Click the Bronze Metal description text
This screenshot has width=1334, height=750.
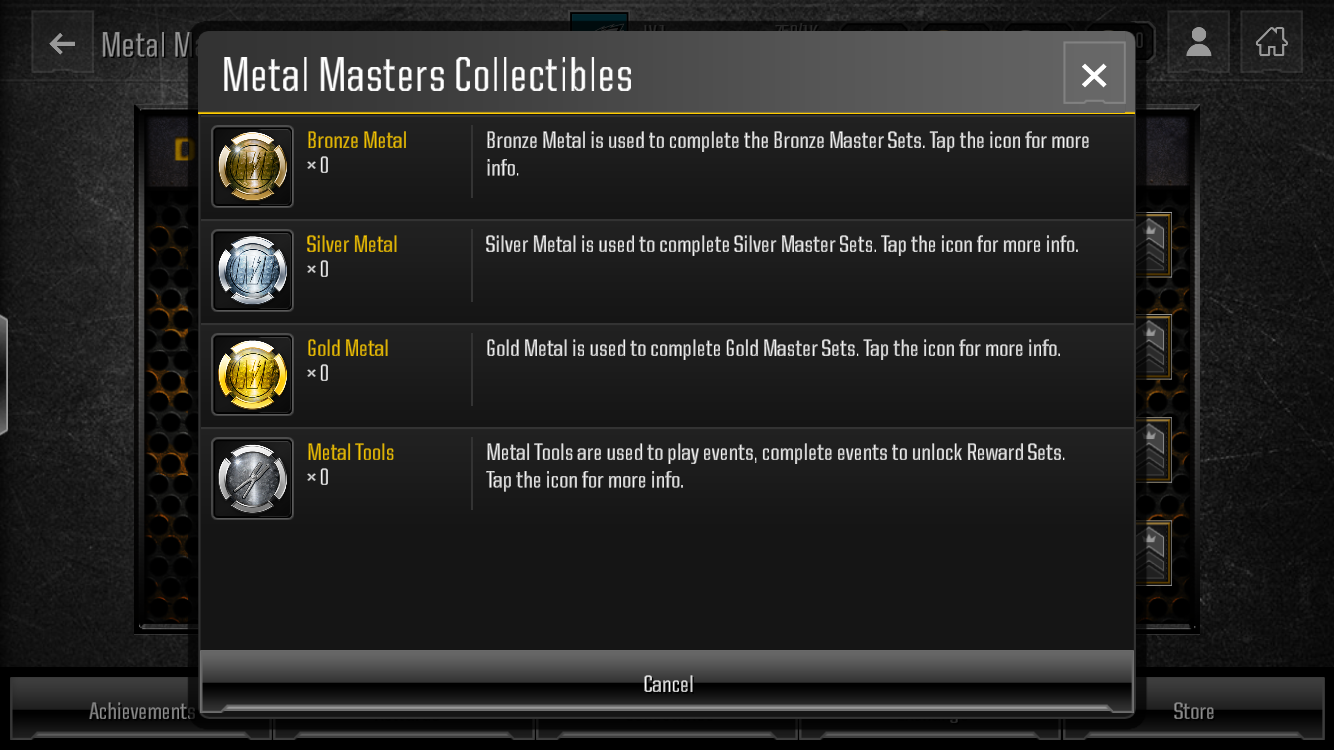788,154
